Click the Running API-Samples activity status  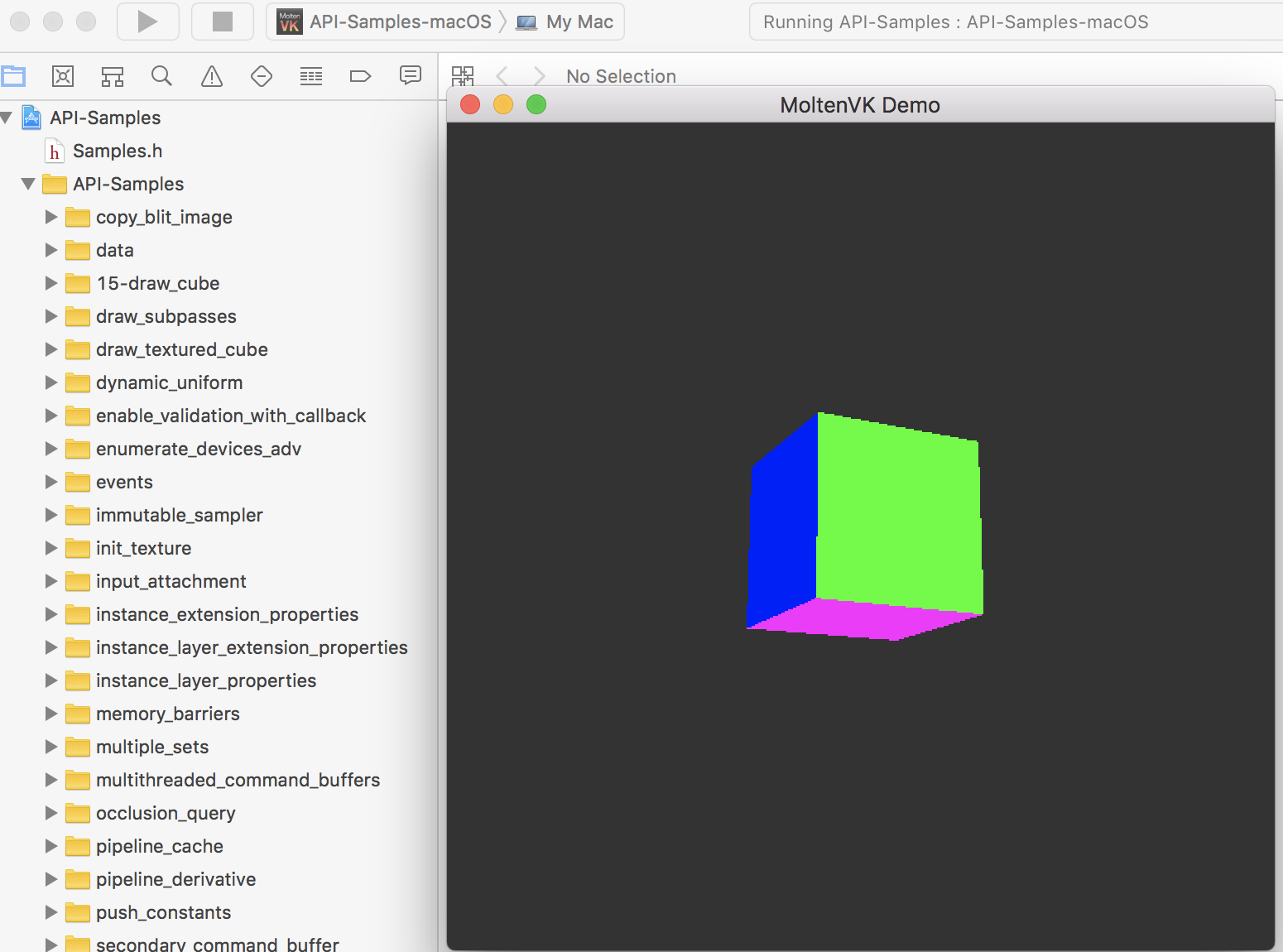click(x=955, y=22)
